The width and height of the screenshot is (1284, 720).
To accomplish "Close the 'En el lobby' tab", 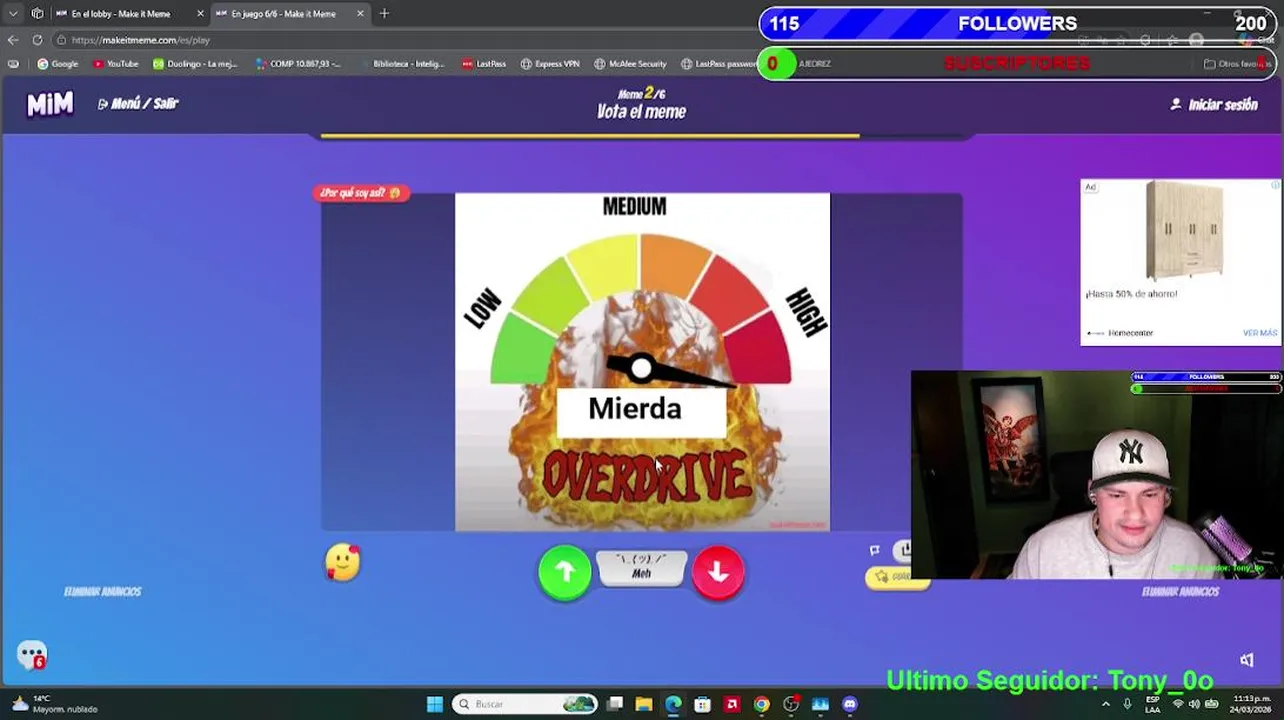I will [x=200, y=14].
